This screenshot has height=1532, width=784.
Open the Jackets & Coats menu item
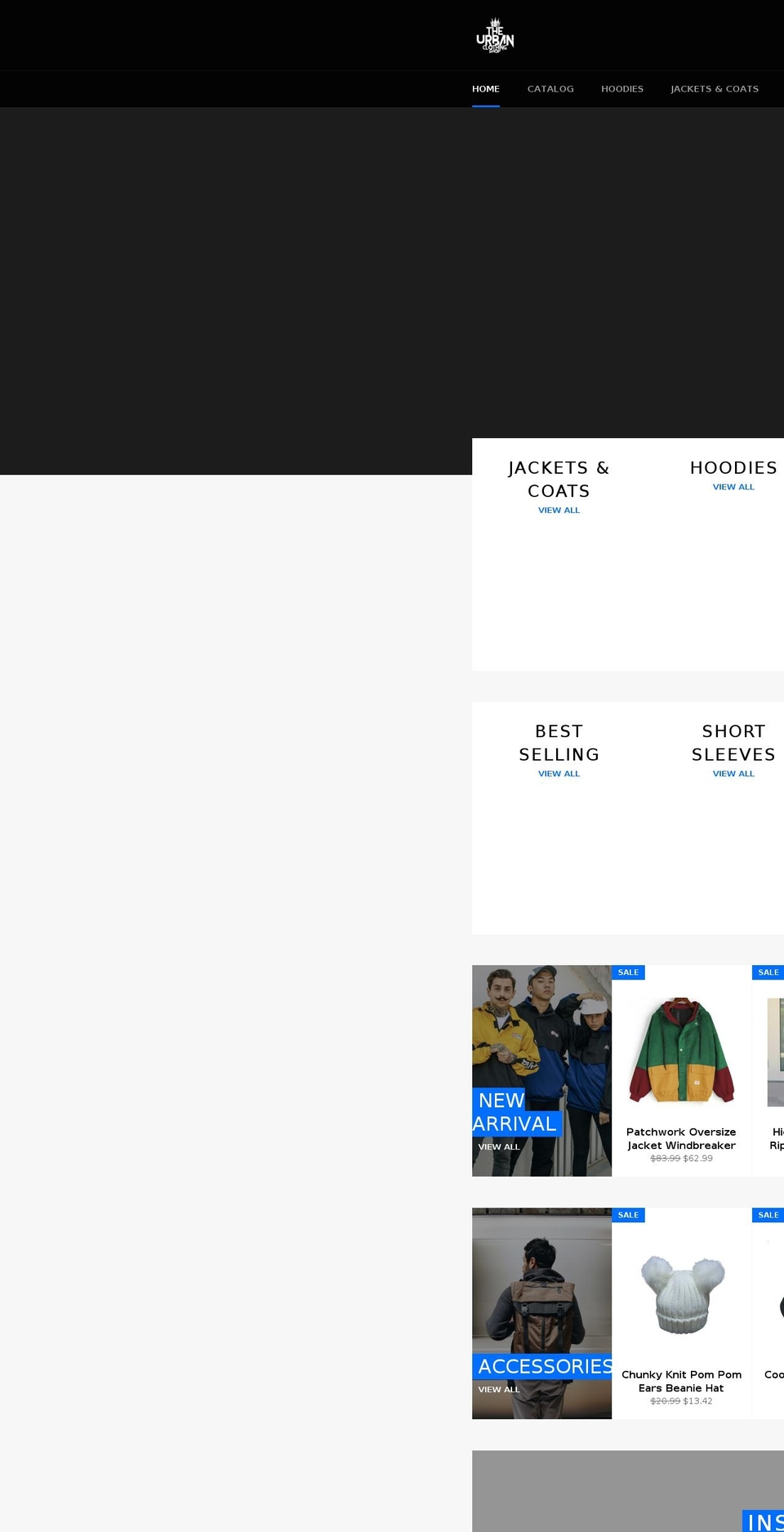point(715,89)
